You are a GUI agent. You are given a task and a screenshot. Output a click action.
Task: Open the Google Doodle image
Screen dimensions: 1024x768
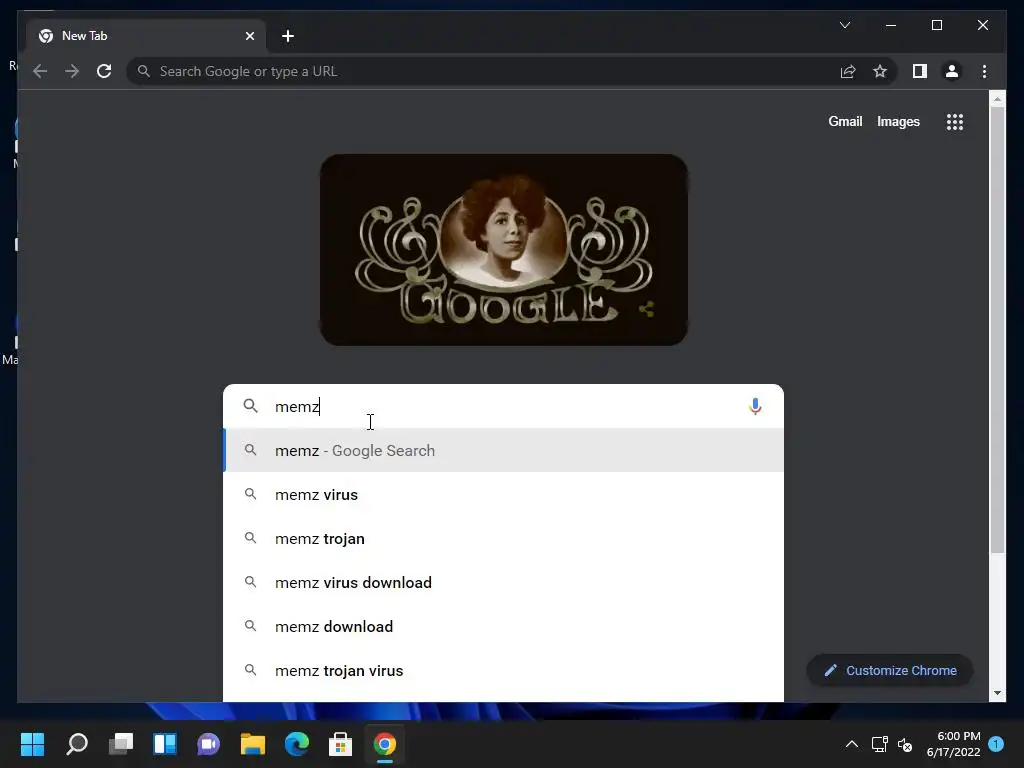click(x=504, y=249)
